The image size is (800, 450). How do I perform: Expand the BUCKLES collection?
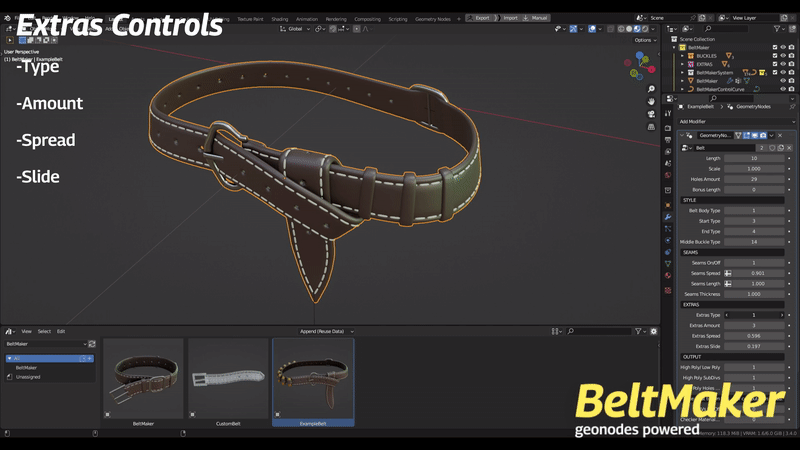click(682, 56)
